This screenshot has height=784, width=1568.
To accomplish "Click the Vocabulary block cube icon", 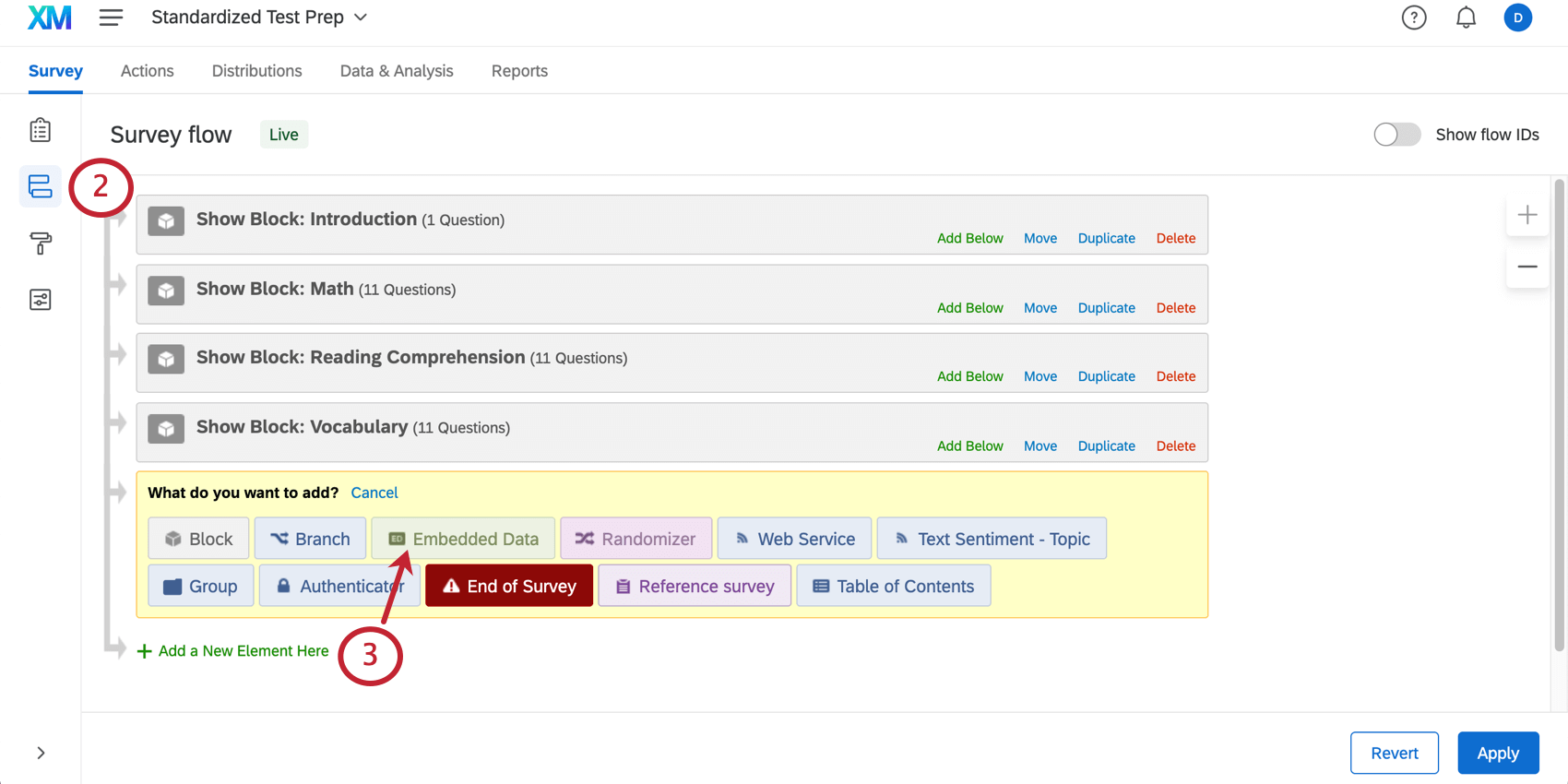I will pos(166,429).
